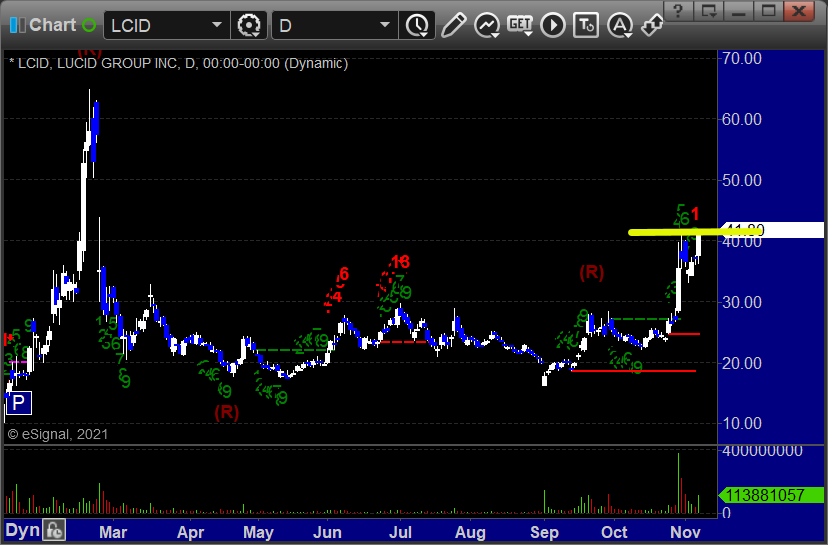Viewport: 828px width, 545px height.
Task: Click the 400000000 volume axis label
Action: (762, 451)
